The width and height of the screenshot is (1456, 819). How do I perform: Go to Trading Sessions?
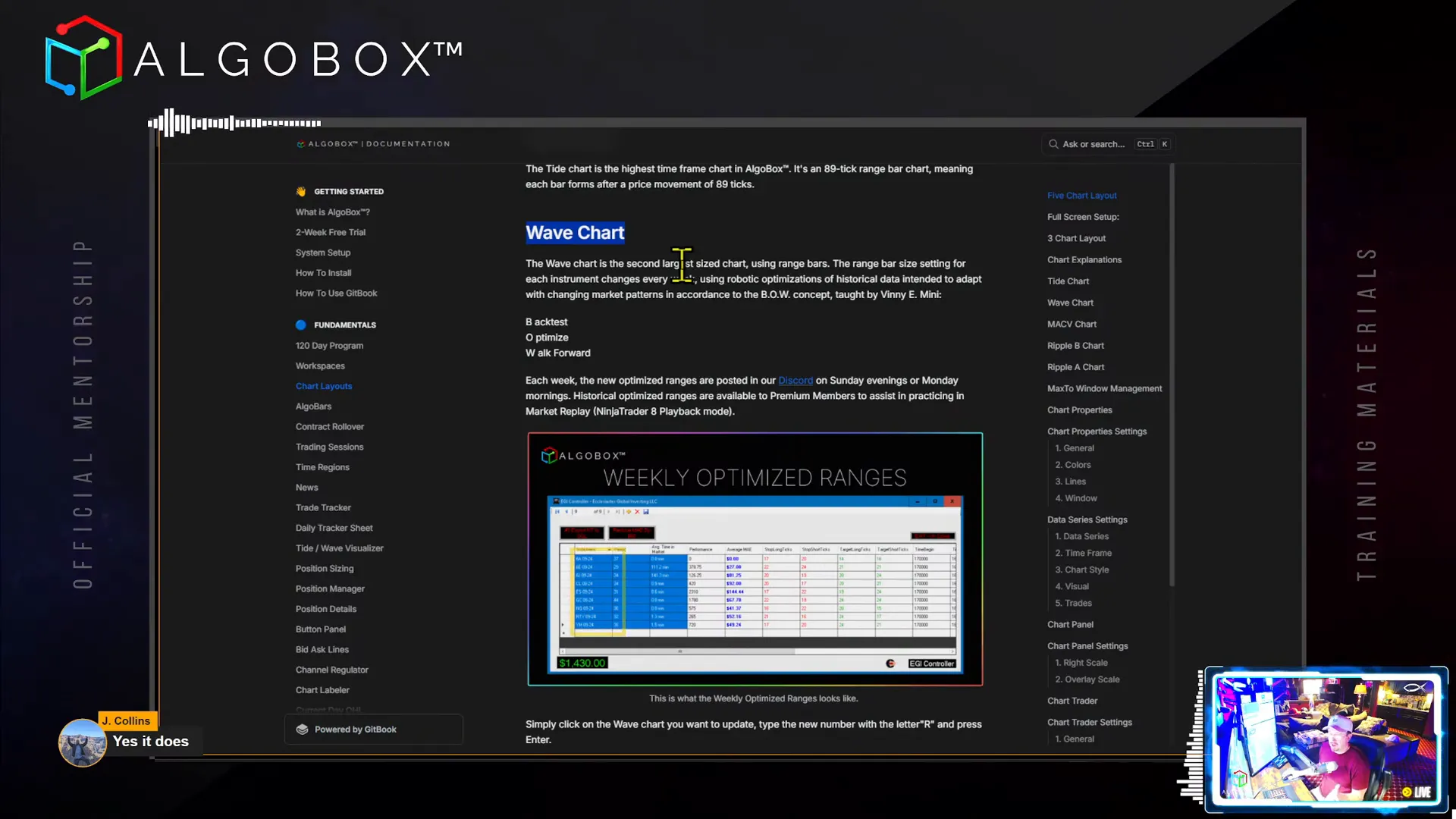pos(330,447)
